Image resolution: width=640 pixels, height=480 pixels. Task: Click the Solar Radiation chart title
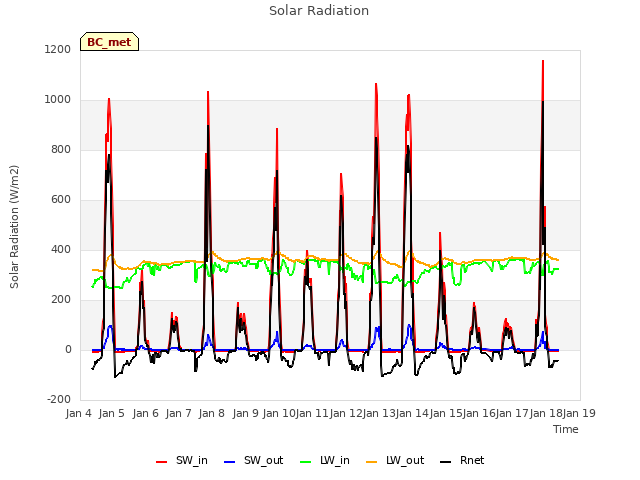point(319,11)
